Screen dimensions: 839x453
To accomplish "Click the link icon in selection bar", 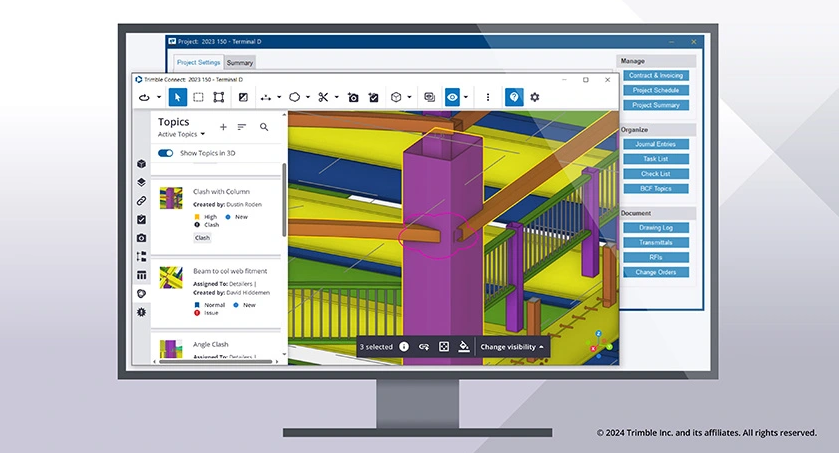I will click(424, 347).
